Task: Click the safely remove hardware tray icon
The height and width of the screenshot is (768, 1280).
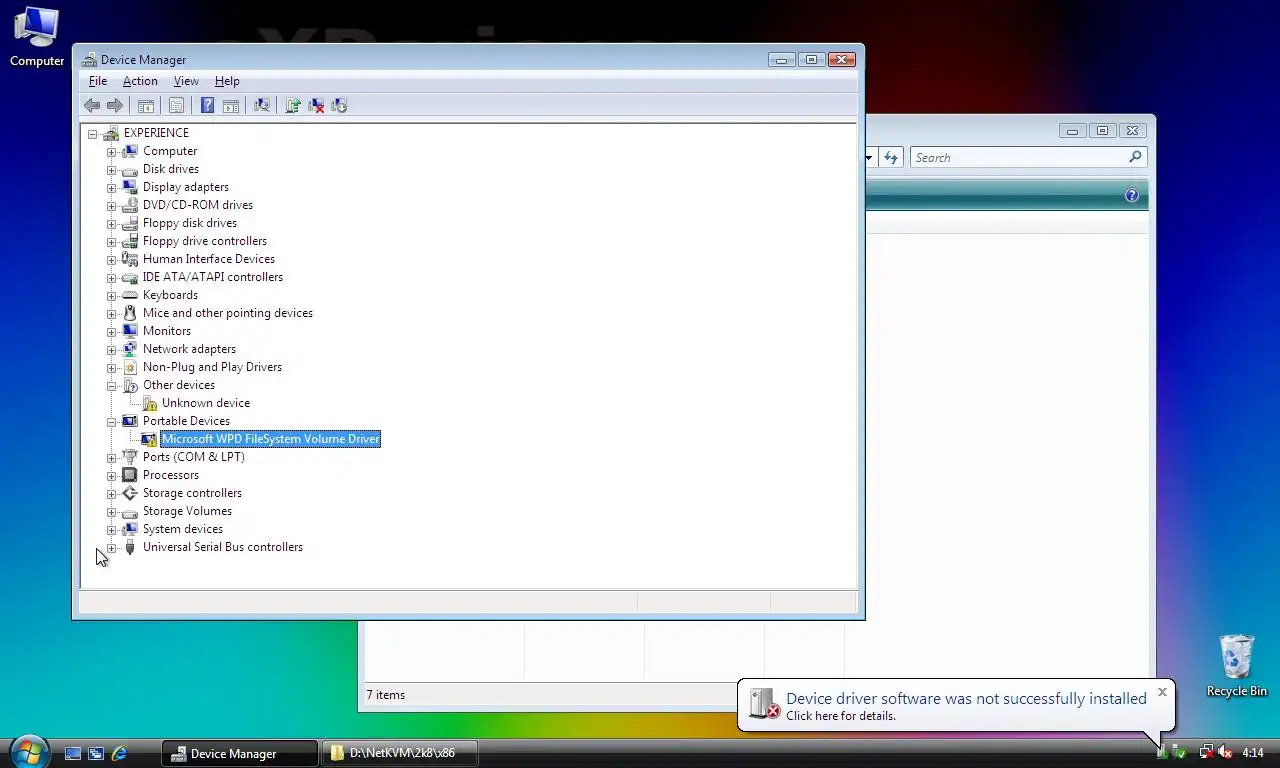Action: (x=1179, y=752)
